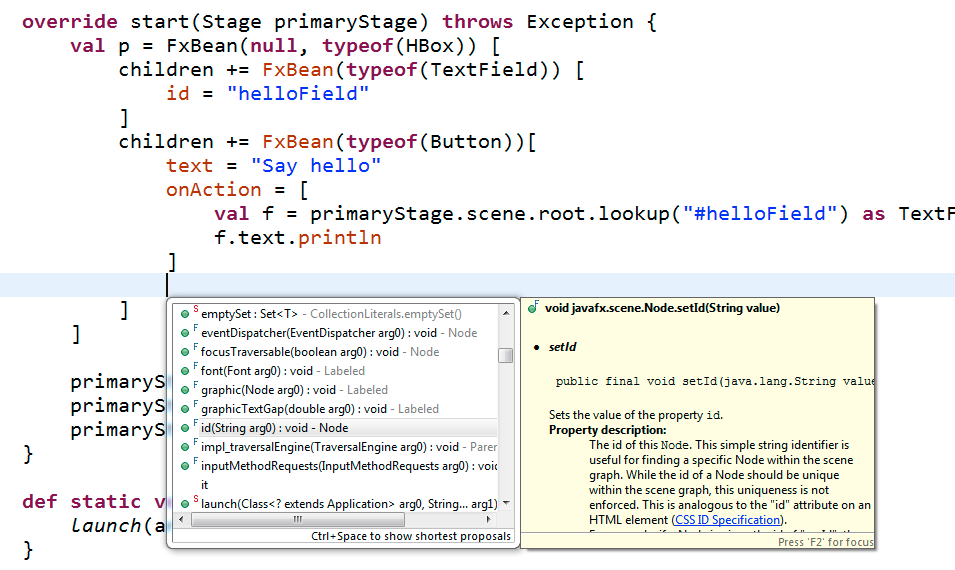This screenshot has width=955, height=570.
Task: Click the "Ctrl+Space to show shortest proposals" status text
Action: pos(410,537)
